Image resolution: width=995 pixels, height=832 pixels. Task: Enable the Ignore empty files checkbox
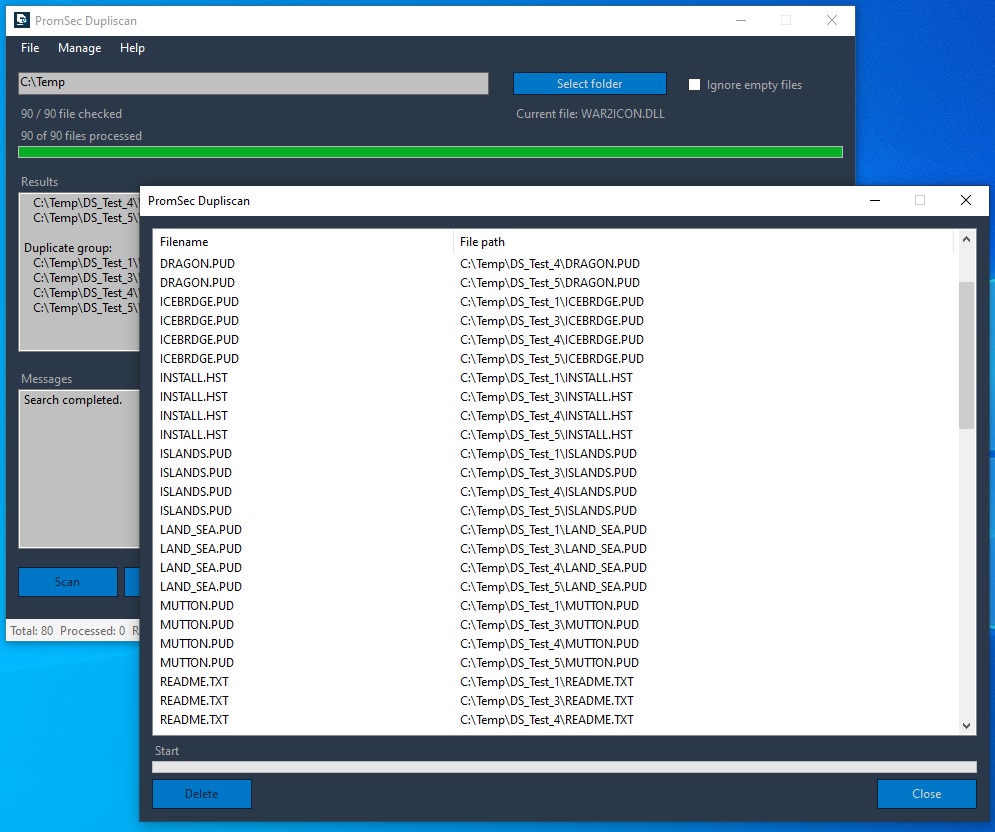[695, 85]
